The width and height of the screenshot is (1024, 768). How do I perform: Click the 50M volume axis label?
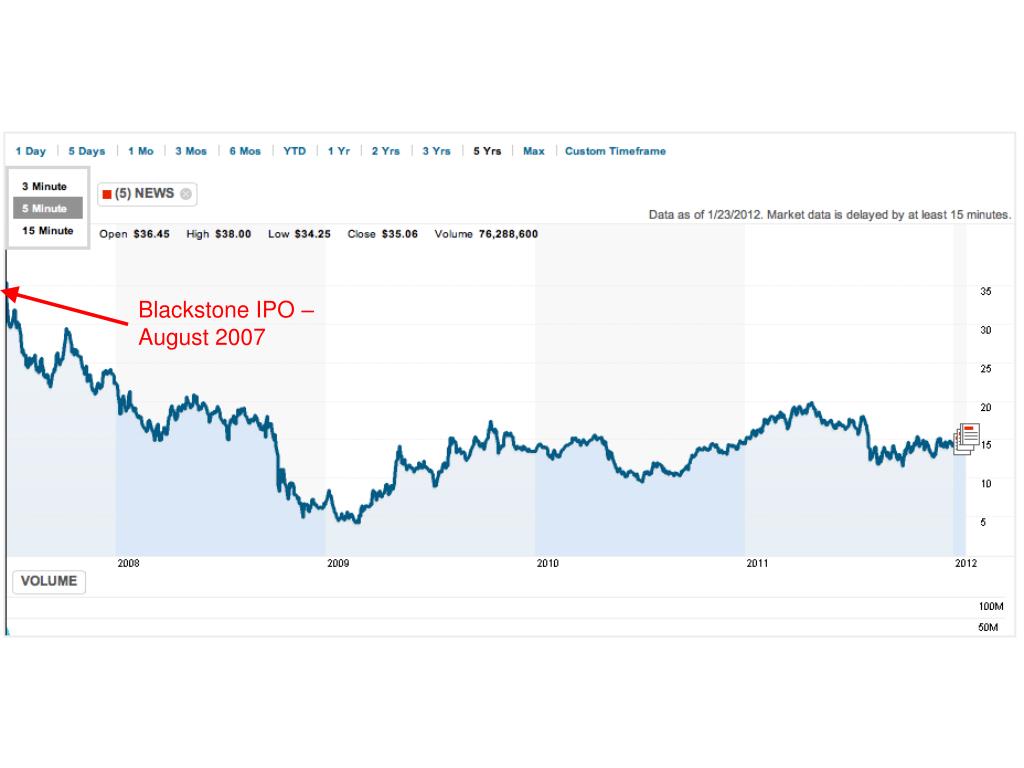point(988,627)
